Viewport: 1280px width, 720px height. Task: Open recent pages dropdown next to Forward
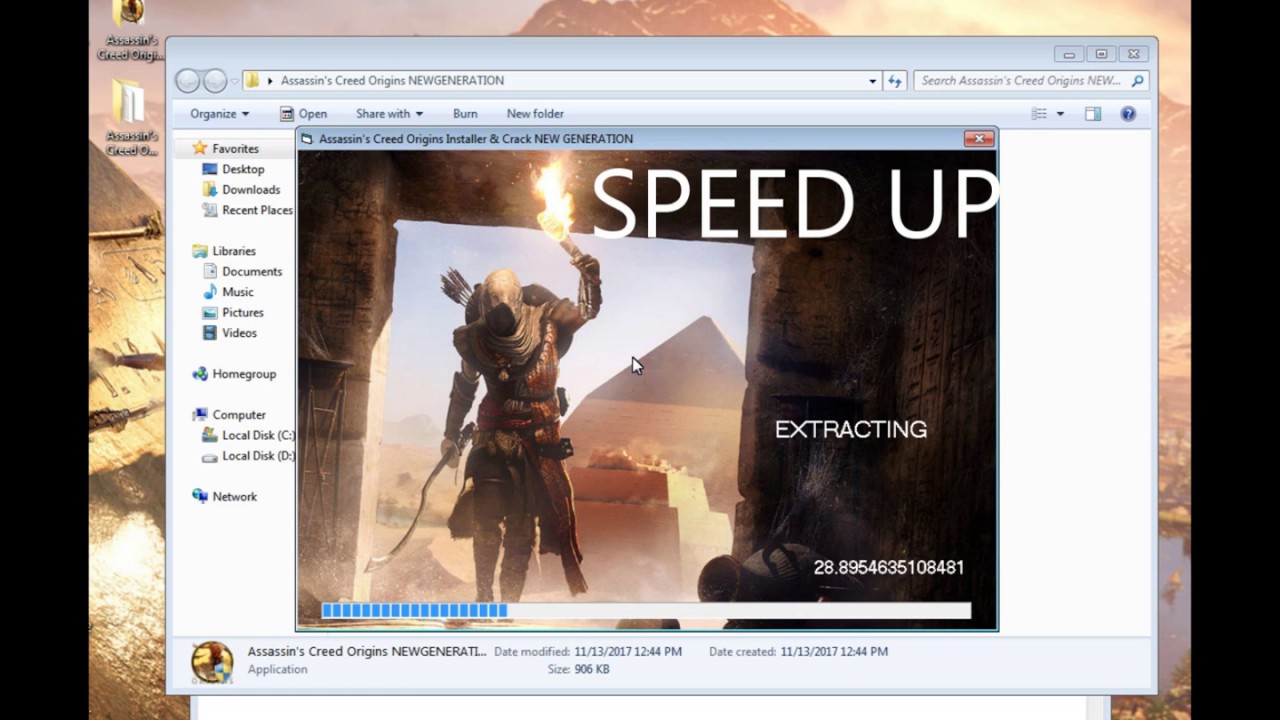[234, 81]
